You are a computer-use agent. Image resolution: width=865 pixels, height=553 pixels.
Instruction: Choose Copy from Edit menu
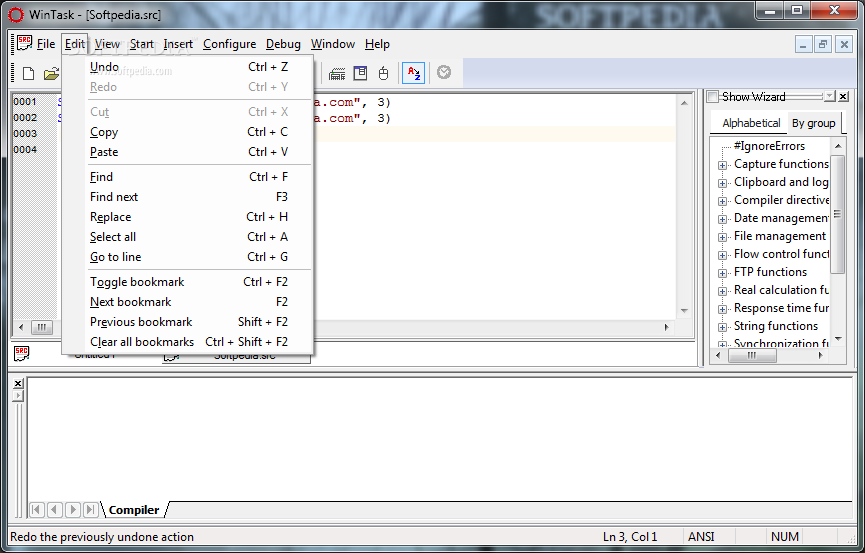[x=189, y=132]
